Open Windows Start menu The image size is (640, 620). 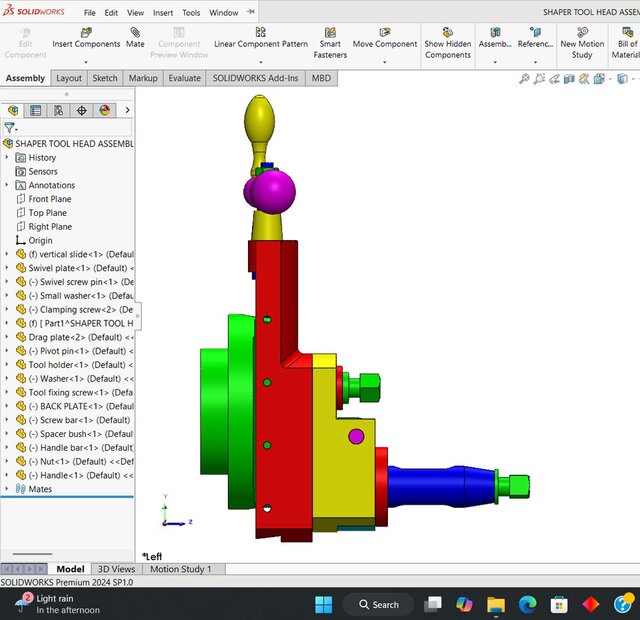pos(324,604)
